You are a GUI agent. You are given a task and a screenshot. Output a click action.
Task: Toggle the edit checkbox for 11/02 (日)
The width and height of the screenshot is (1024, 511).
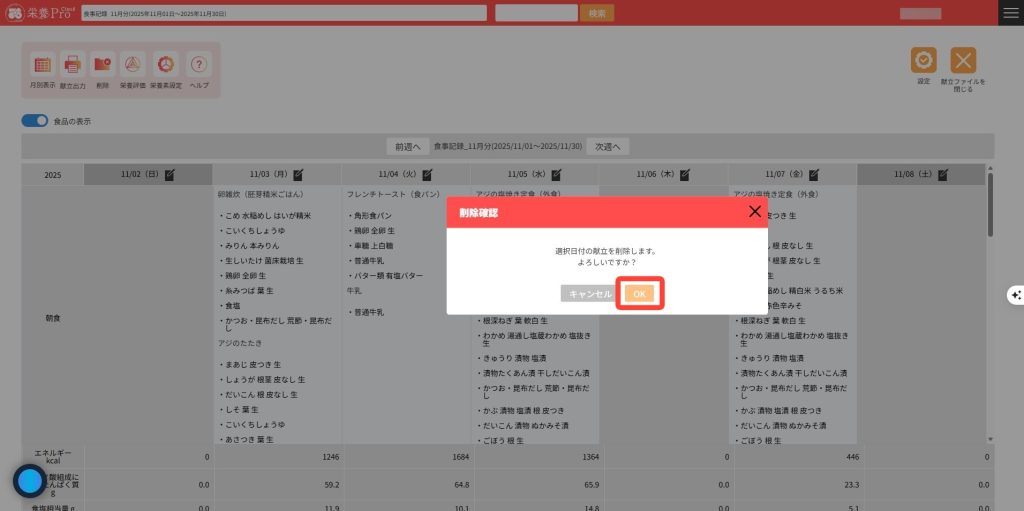(x=169, y=174)
